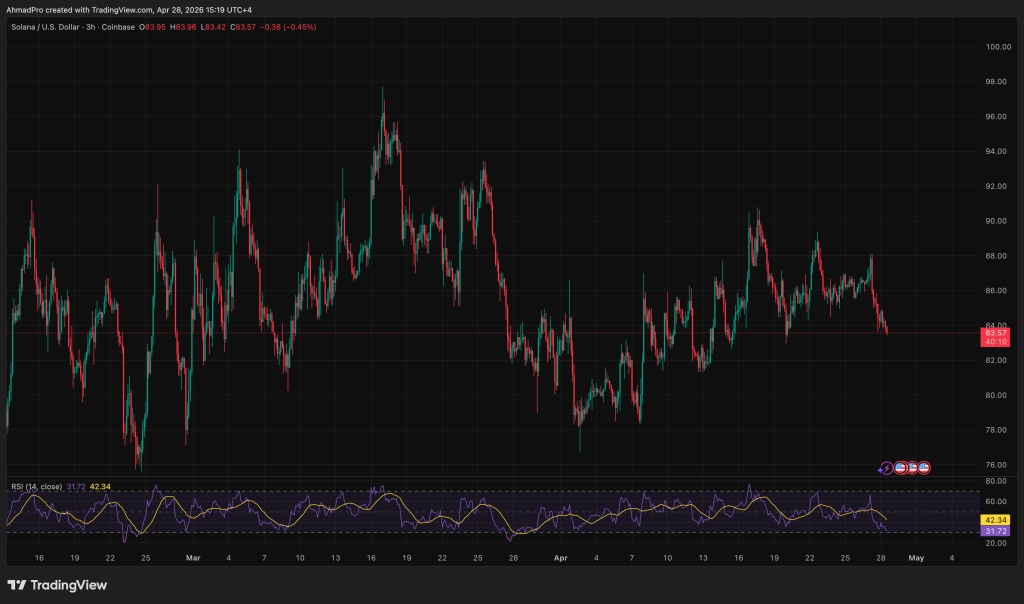Click the red 83.57 current price label
This screenshot has height=604, width=1024.
click(x=995, y=332)
